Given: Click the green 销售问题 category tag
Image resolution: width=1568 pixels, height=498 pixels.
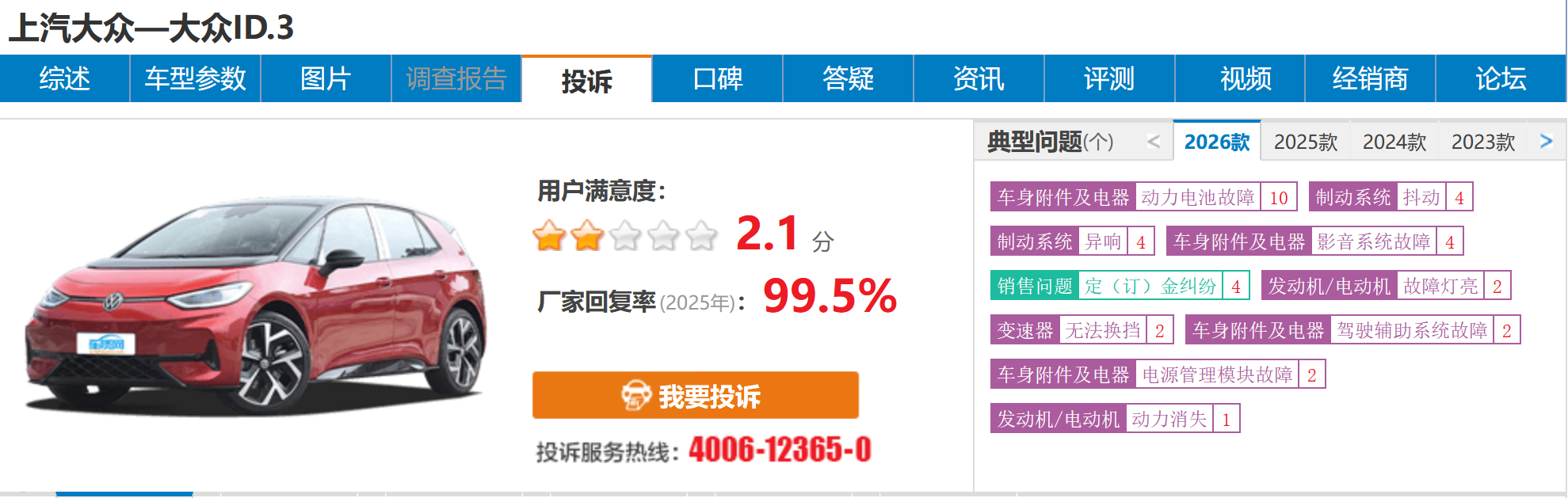Looking at the screenshot, I should 1035,286.
